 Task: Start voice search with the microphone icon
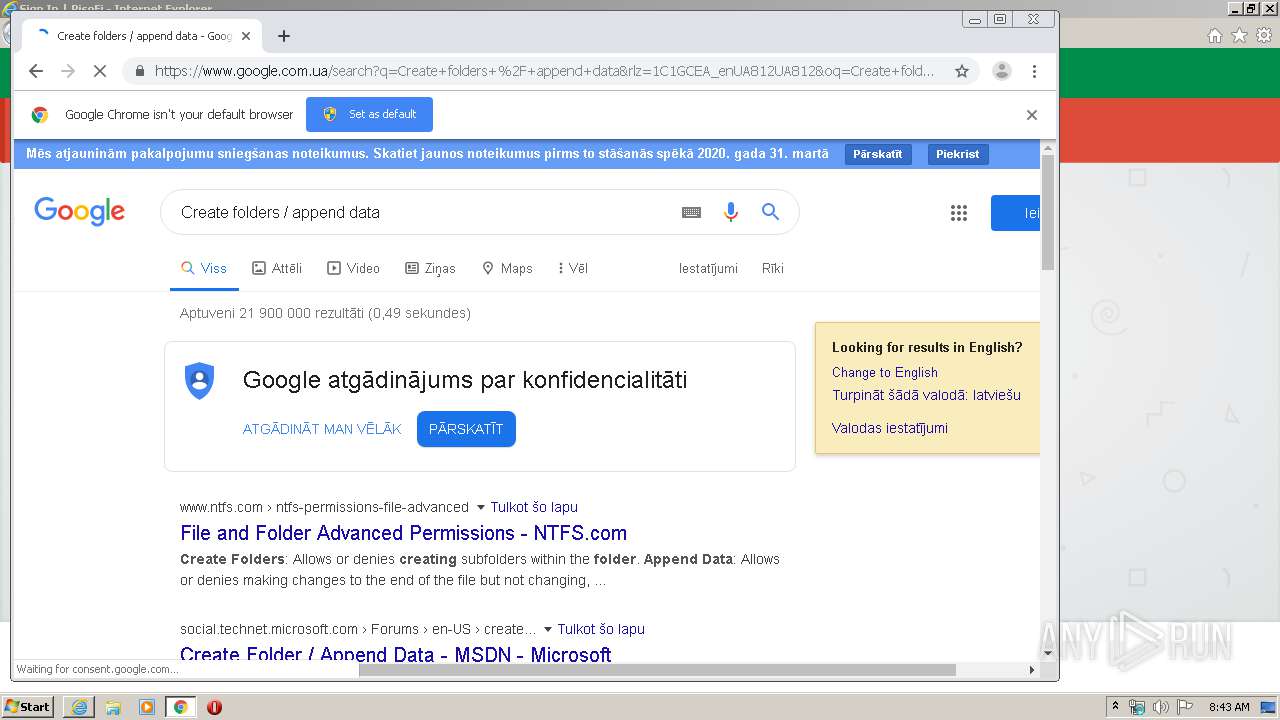[731, 212]
